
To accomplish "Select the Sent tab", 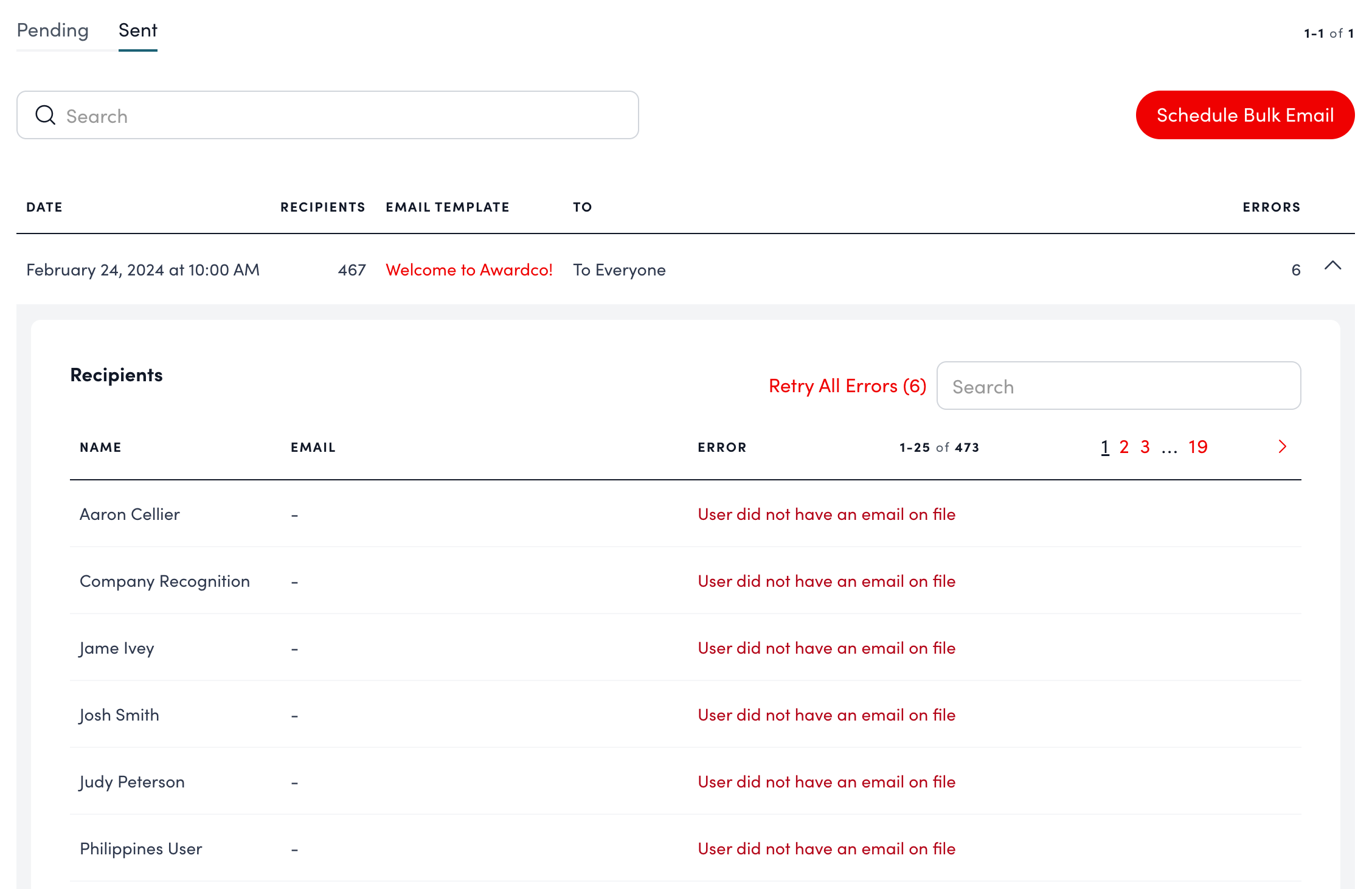I will pyautogui.click(x=137, y=30).
